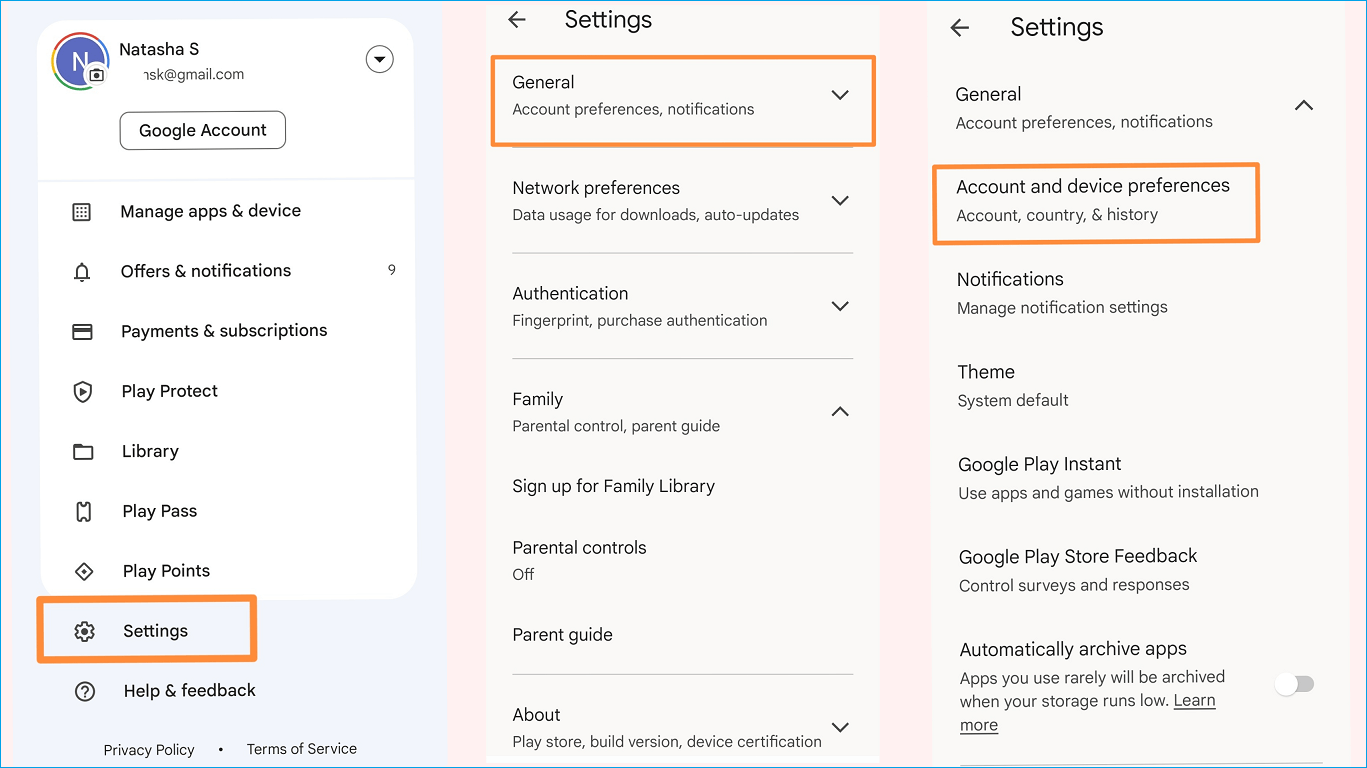
Task: Click the Payments & subscriptions card icon
Action: tap(82, 332)
